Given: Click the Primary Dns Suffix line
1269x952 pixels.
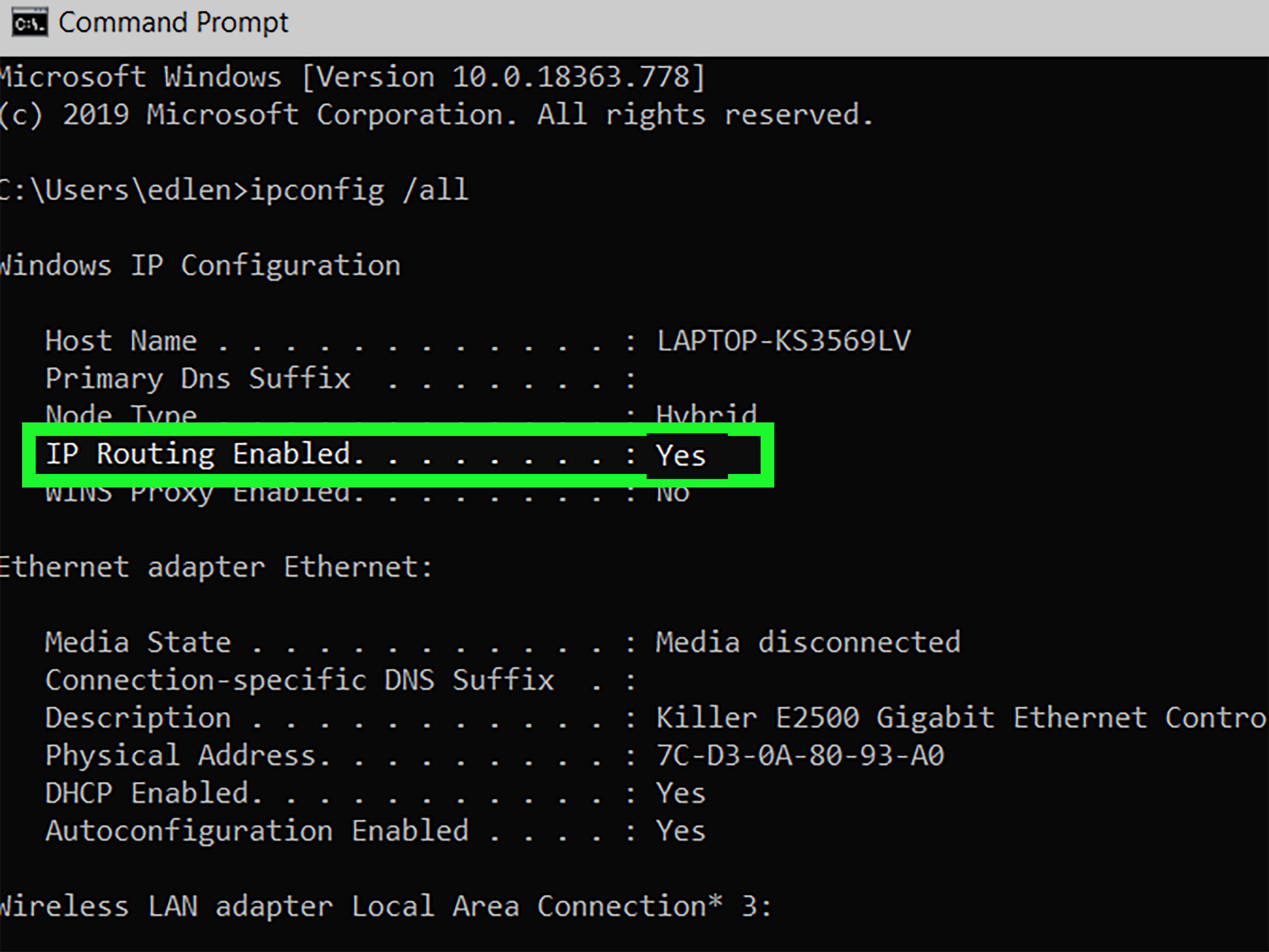Looking at the screenshot, I should (x=341, y=379).
